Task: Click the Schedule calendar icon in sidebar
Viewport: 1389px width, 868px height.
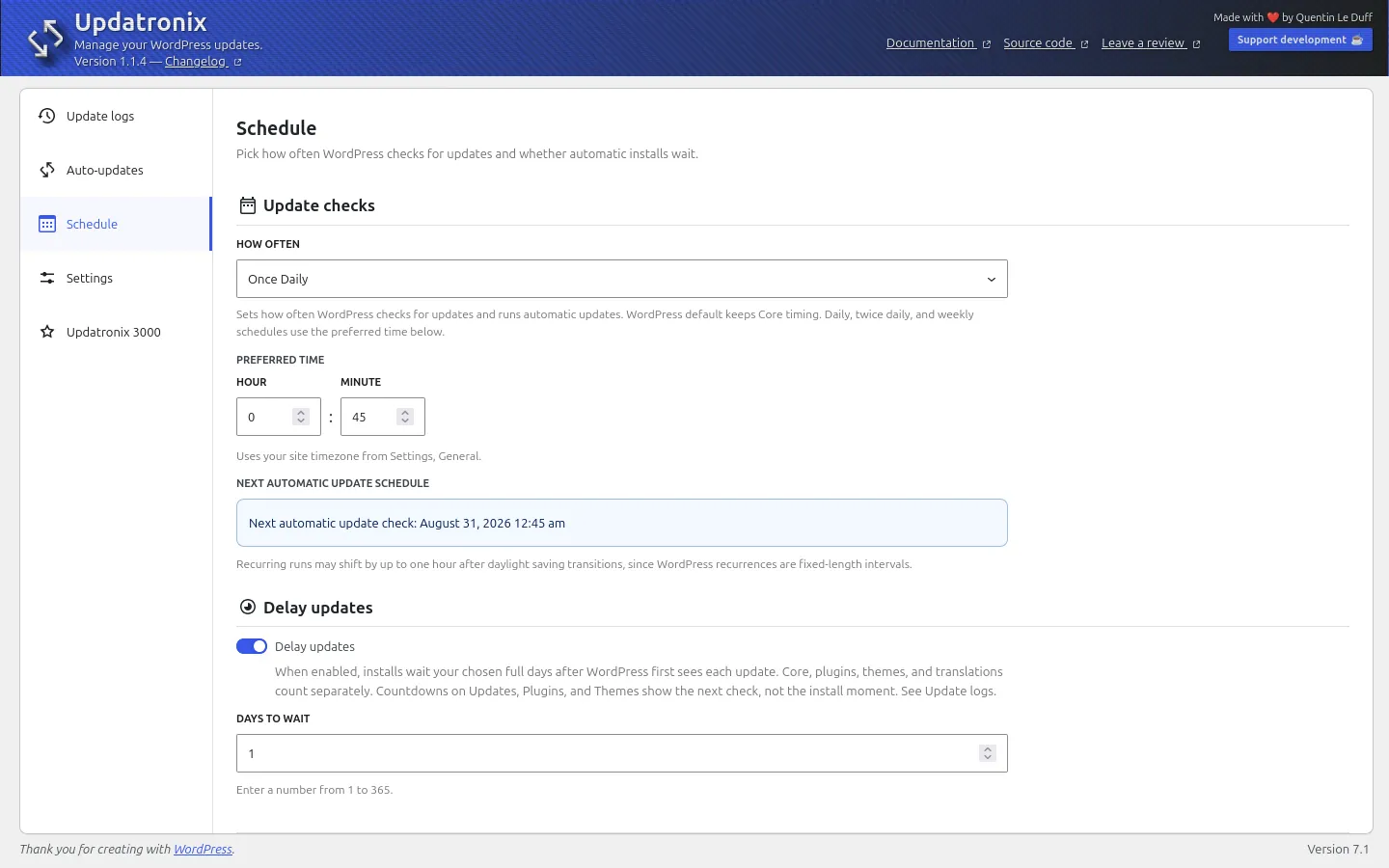Action: [46, 224]
